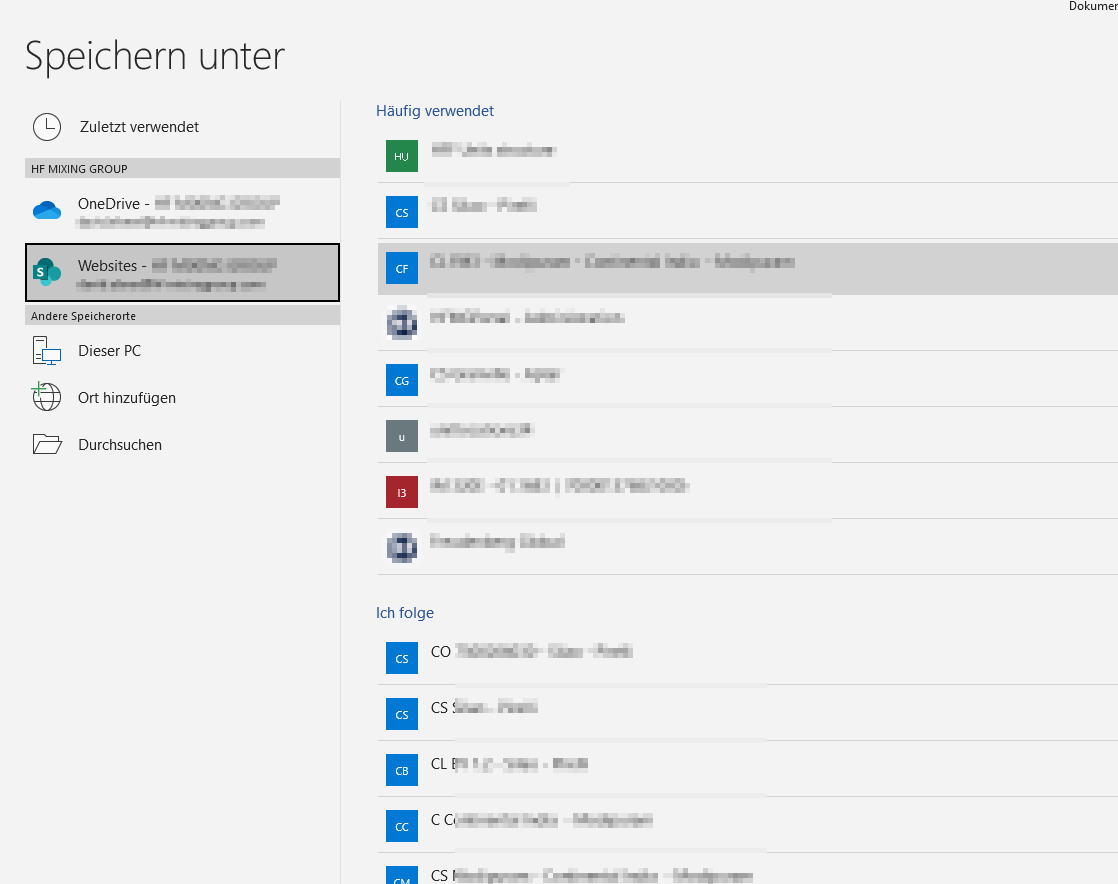
Task: Select Zuletzt verwendet in the sidebar
Action: point(138,127)
